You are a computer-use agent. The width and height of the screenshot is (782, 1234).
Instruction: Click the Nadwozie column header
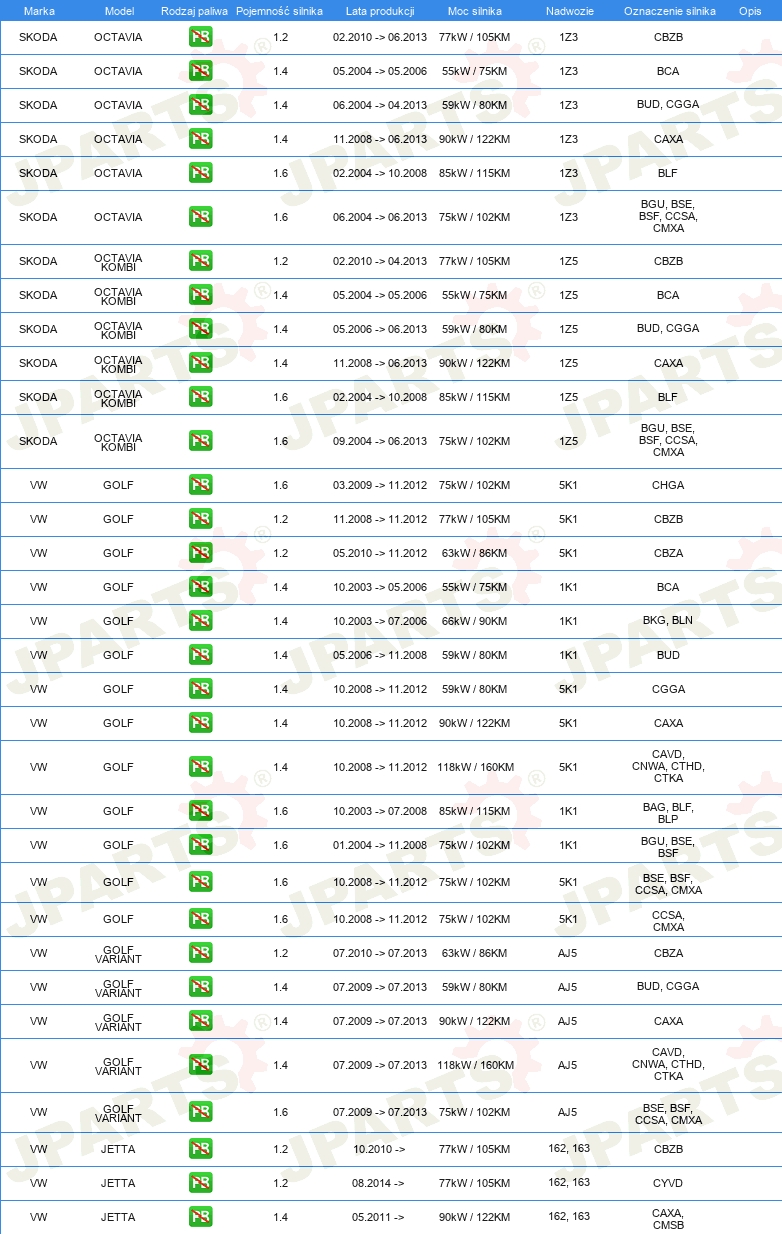pos(568,11)
